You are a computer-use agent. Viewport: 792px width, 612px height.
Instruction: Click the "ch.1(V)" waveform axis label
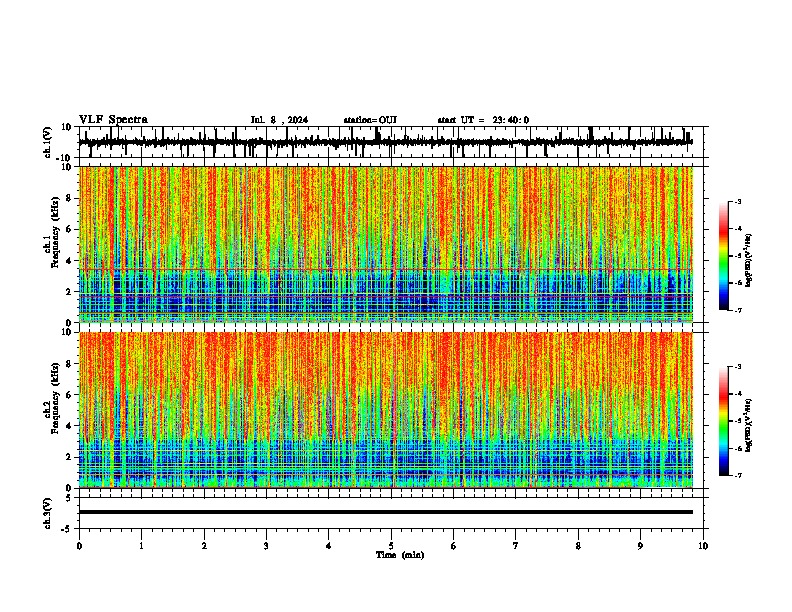[x=47, y=142]
